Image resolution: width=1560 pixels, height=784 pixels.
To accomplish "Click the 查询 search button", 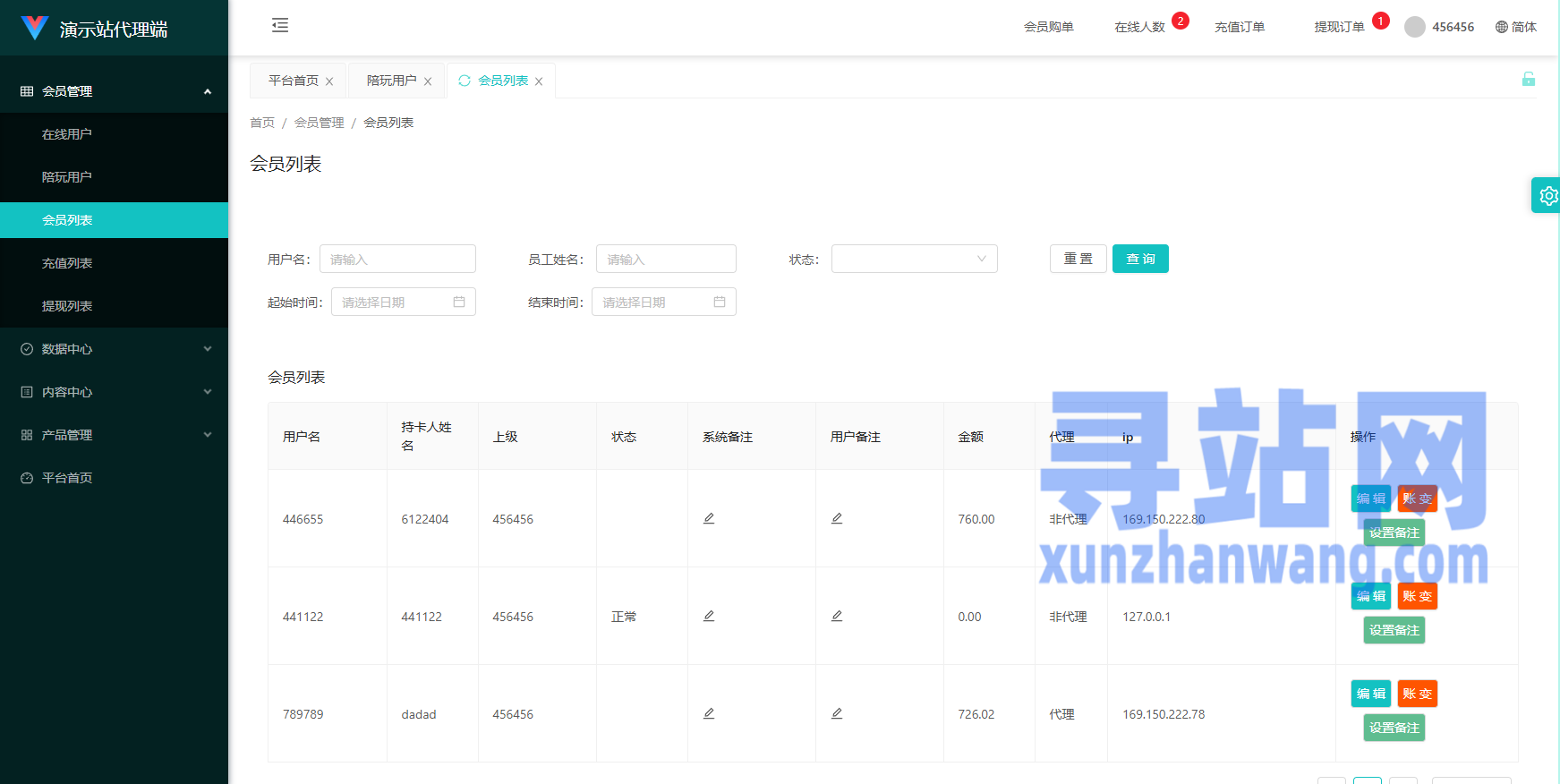I will click(1140, 259).
